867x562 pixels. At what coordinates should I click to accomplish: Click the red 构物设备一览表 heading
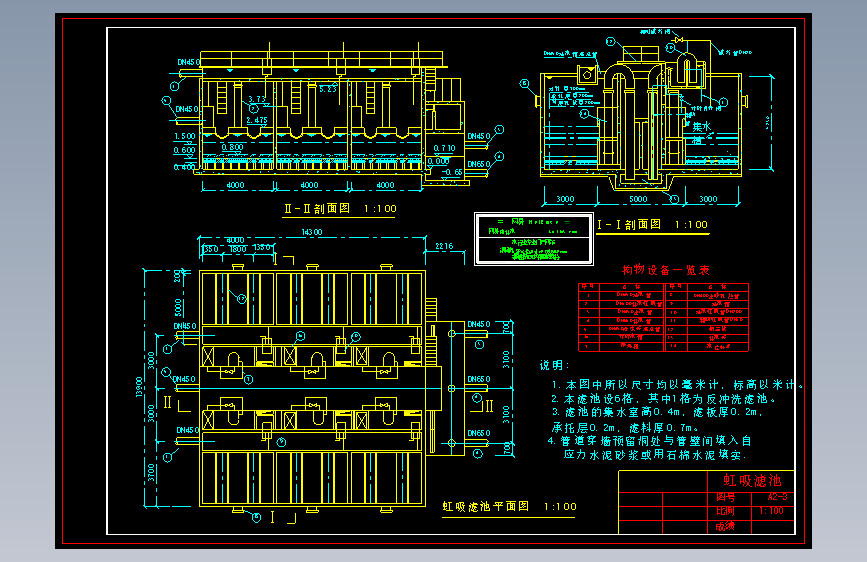pos(666,270)
